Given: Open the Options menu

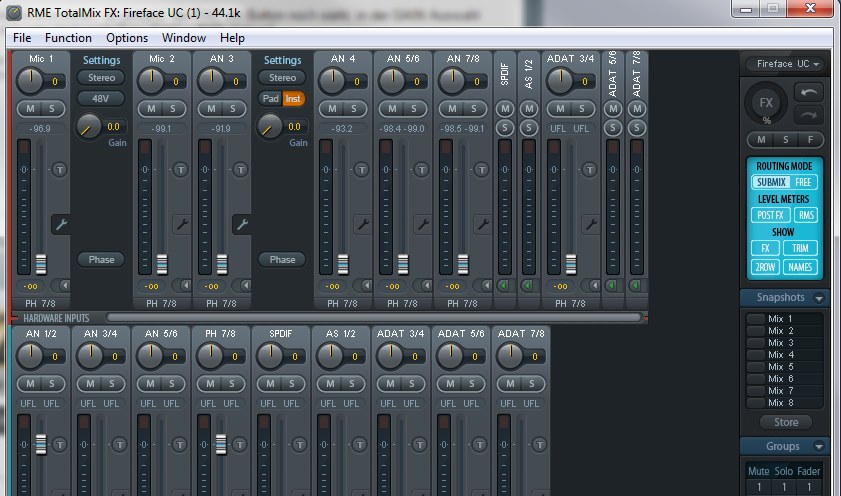Looking at the screenshot, I should 127,38.
